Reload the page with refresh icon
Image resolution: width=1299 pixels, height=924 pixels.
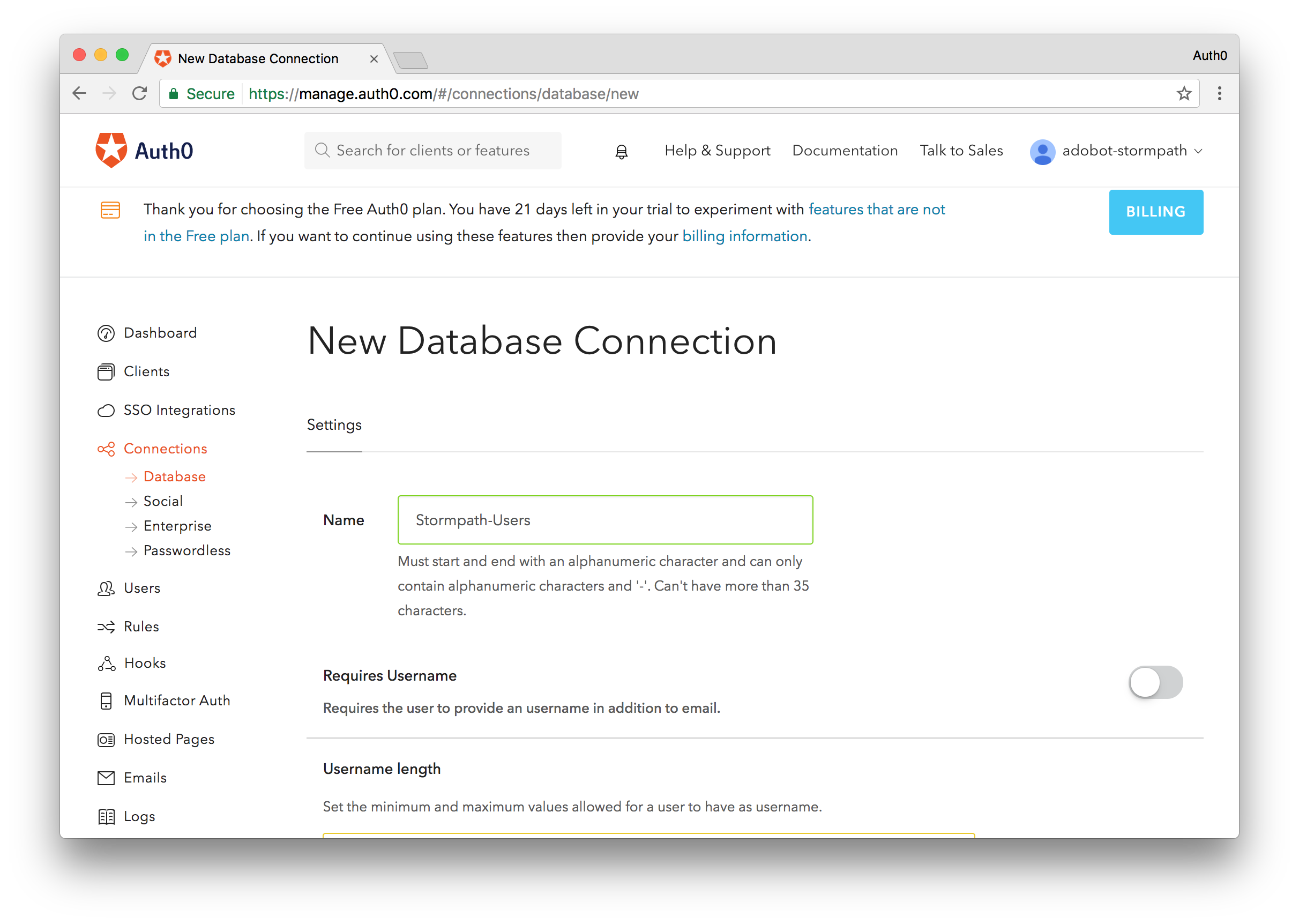point(139,94)
